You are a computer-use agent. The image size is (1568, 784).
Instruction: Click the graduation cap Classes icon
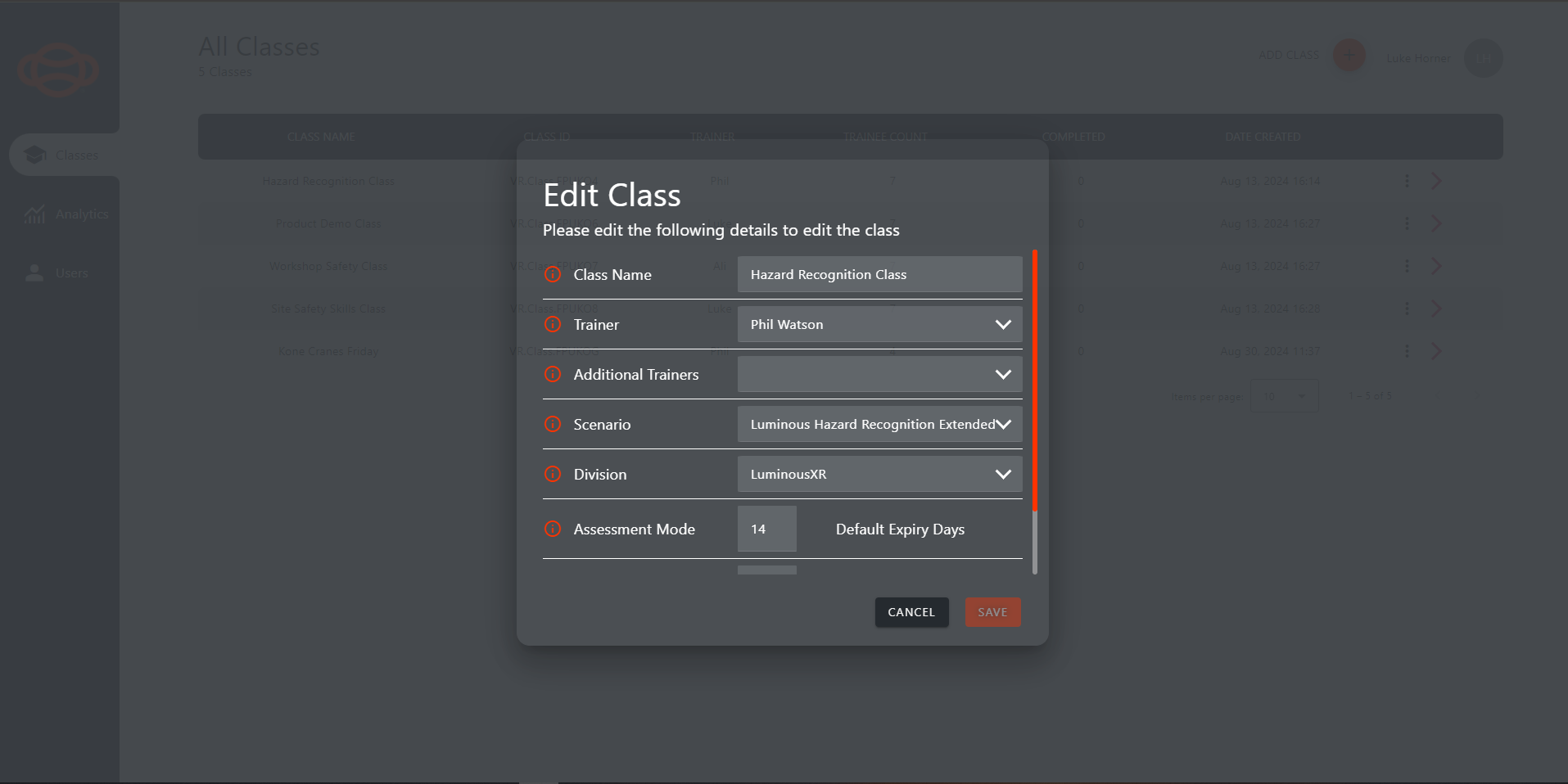tap(35, 154)
